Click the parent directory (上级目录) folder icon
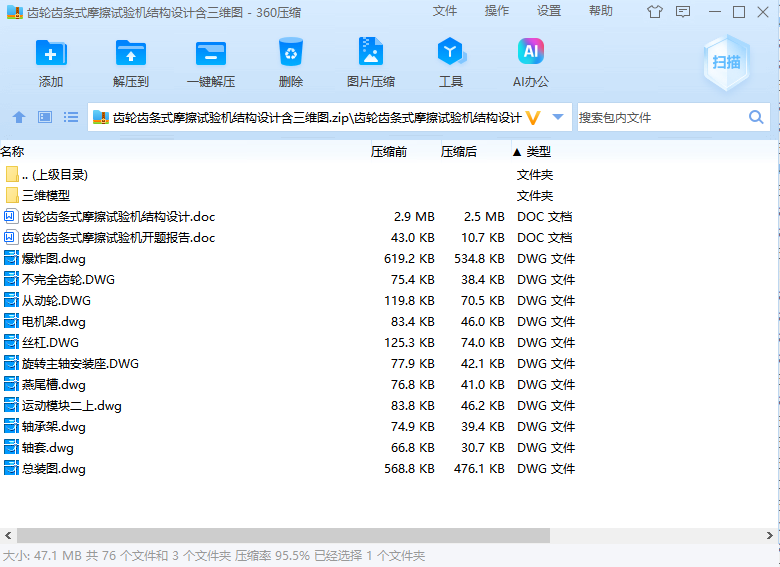Viewport: 780px width, 567px height. 12,175
